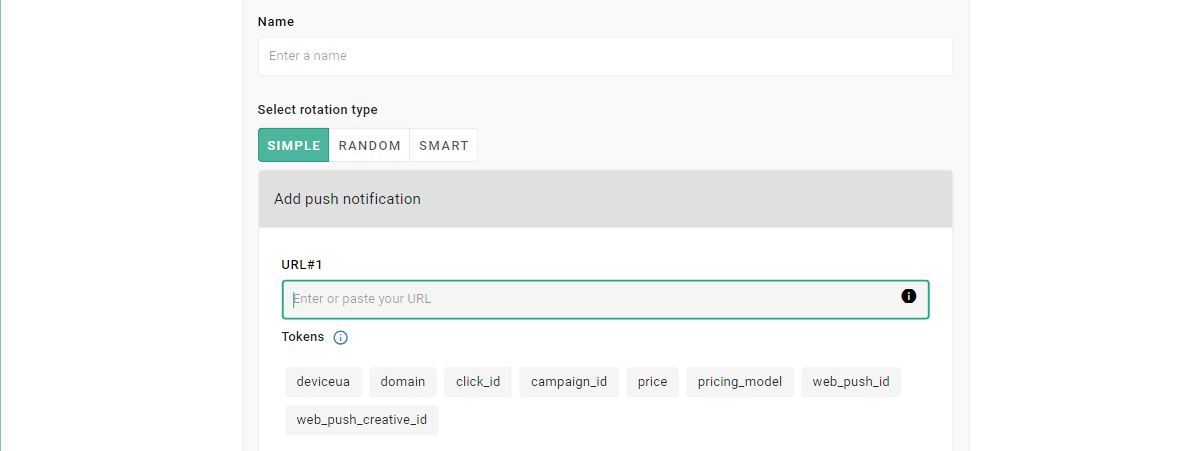The height and width of the screenshot is (451, 1192).
Task: Switch rotation type to RANDOM
Action: [x=369, y=145]
